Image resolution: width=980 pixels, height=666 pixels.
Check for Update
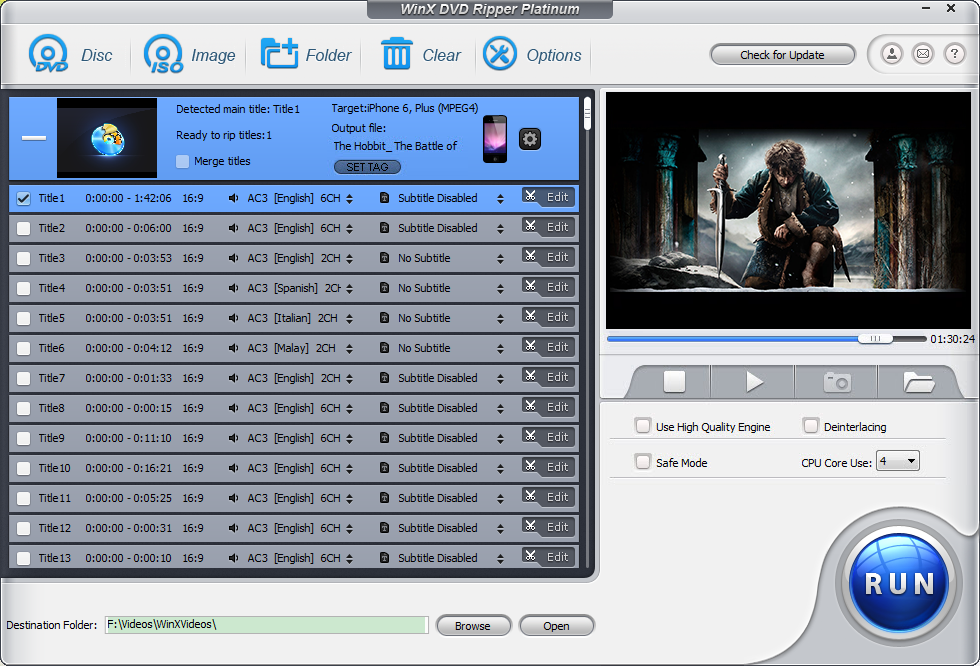(x=783, y=54)
